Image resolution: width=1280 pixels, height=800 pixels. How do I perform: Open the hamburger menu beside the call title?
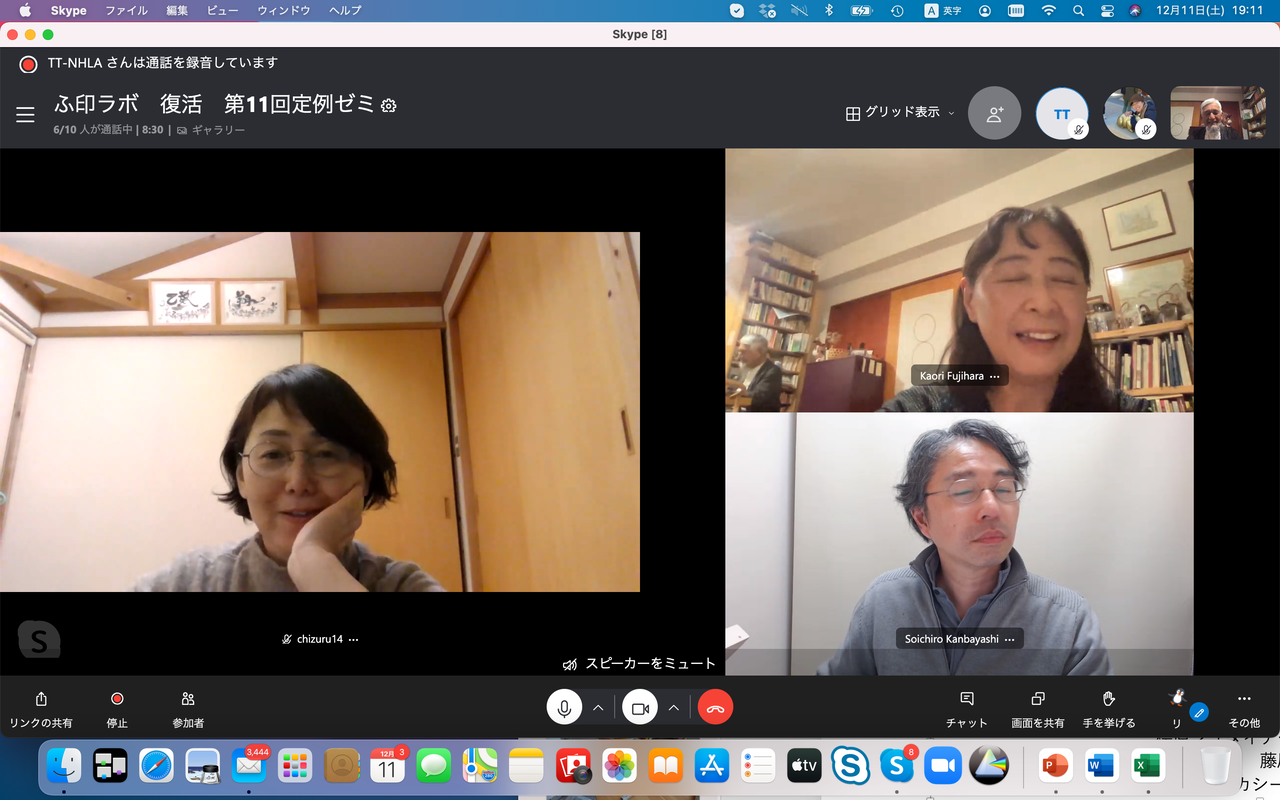click(x=25, y=115)
